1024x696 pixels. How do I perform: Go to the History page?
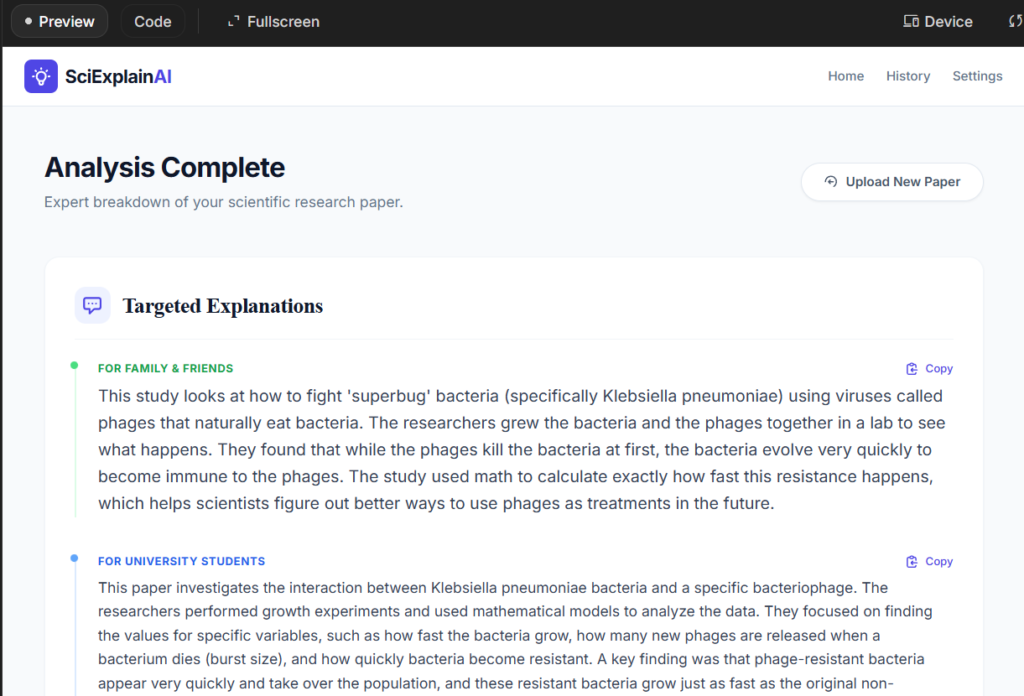coord(908,76)
